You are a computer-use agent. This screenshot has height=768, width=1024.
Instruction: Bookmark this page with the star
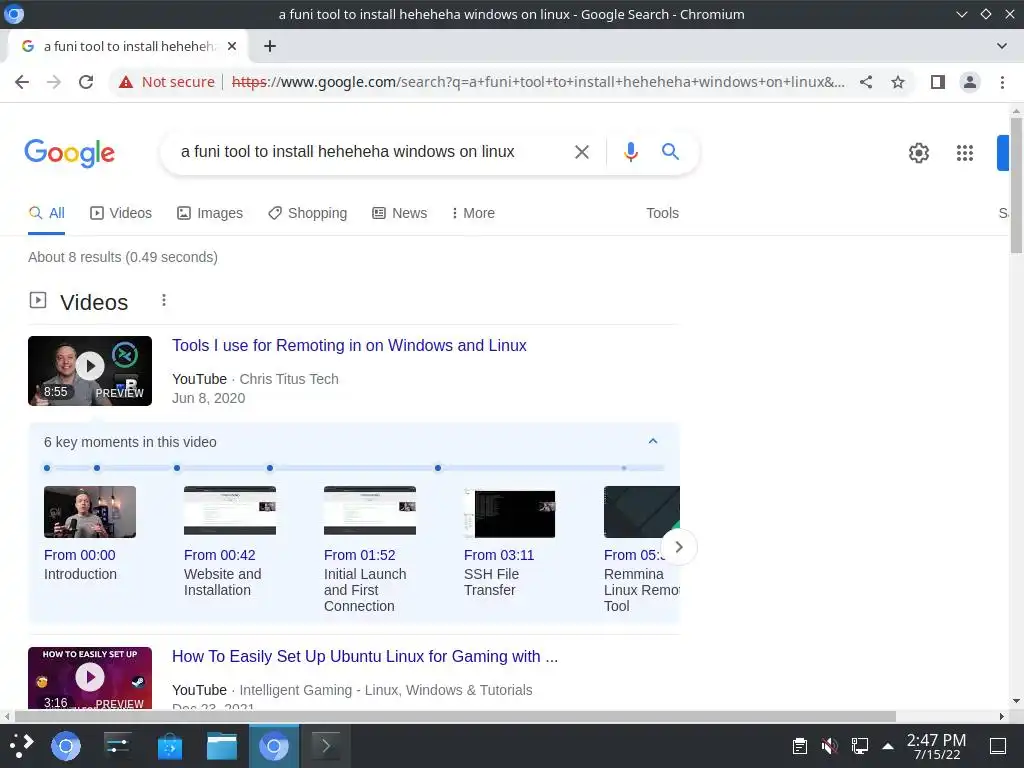898,82
